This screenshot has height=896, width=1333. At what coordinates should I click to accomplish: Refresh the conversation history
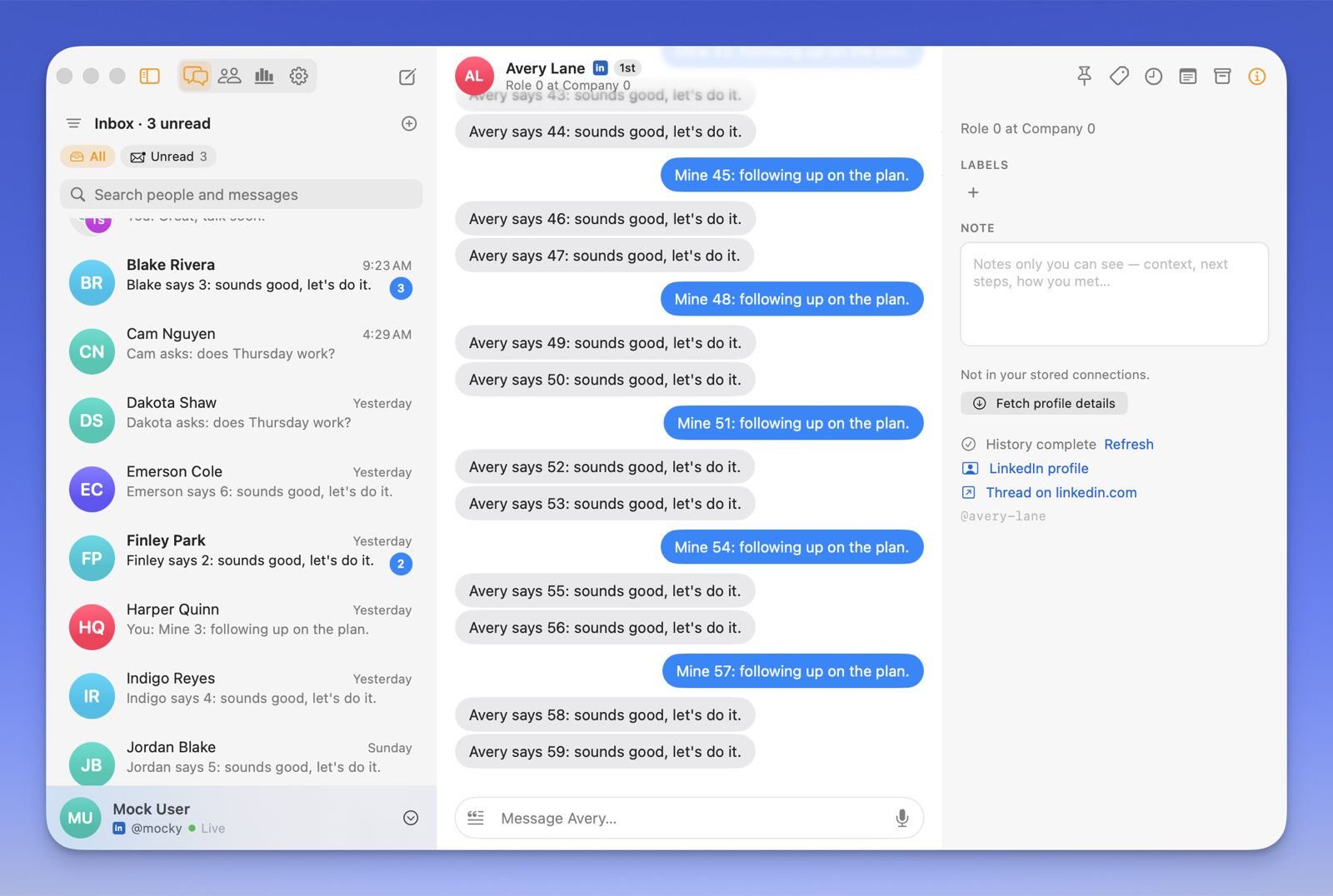pyautogui.click(x=1129, y=444)
